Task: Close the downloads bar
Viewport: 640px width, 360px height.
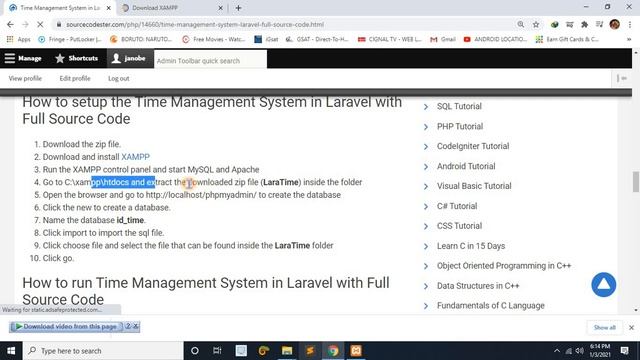Action: pyautogui.click(x=631, y=327)
